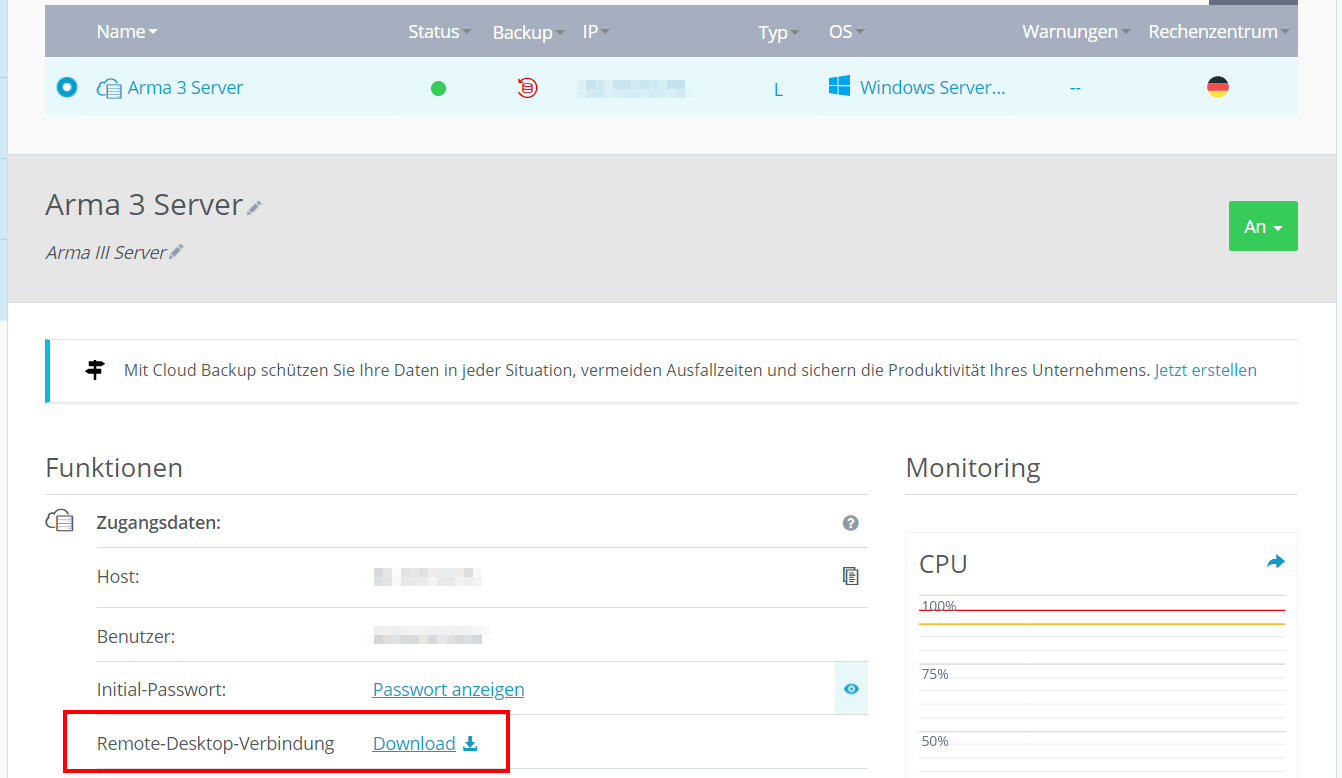The height and width of the screenshot is (778, 1342).
Task: Click the CPU chart title
Action: click(943, 564)
